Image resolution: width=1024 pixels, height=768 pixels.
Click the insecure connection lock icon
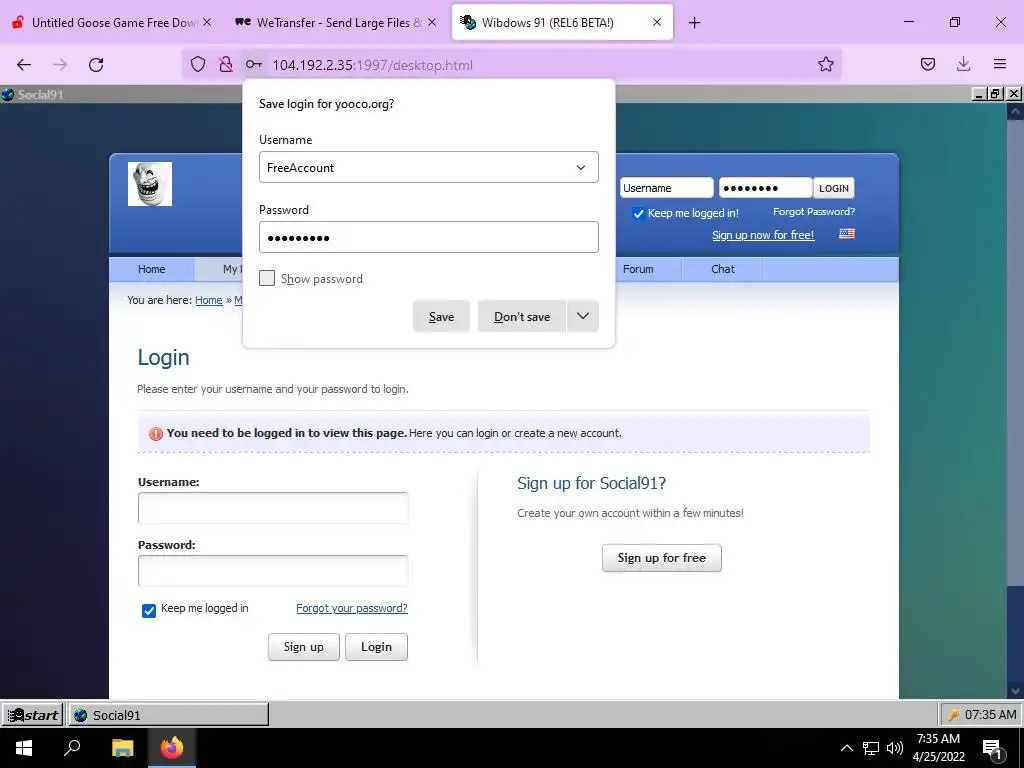click(225, 64)
